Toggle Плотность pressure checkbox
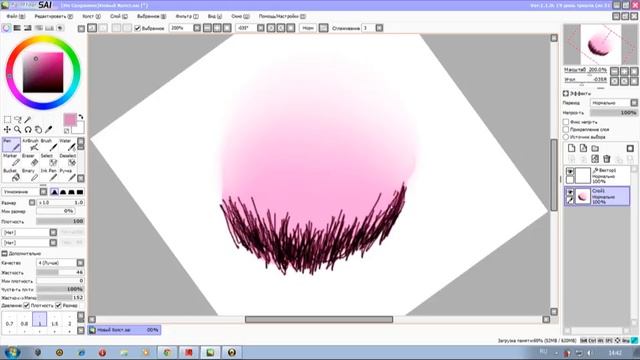Screen dimensions: 640x360 point(27,305)
